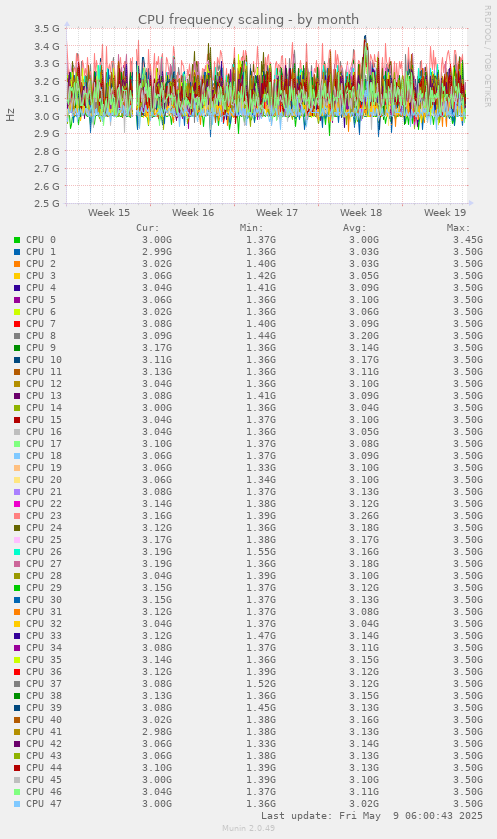Viewport: 497px width, 839px height.
Task: Click the 1.33G Min value for CPU 19
Action: 261,468
